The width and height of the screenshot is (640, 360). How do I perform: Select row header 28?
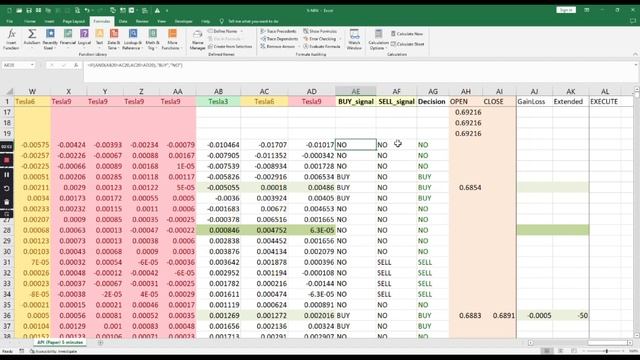click(x=7, y=230)
